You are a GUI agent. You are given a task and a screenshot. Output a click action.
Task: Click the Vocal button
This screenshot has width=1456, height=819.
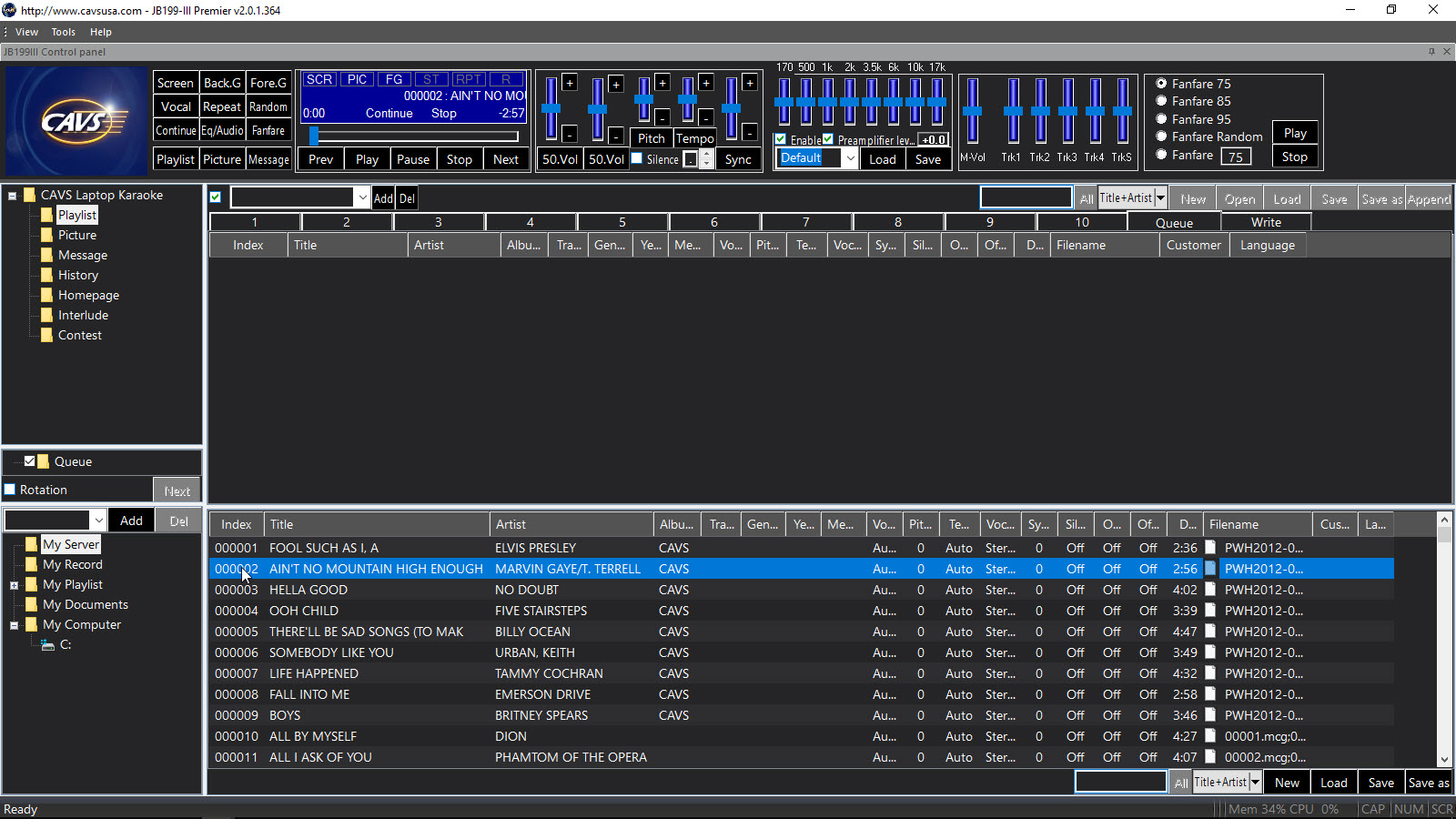click(176, 106)
